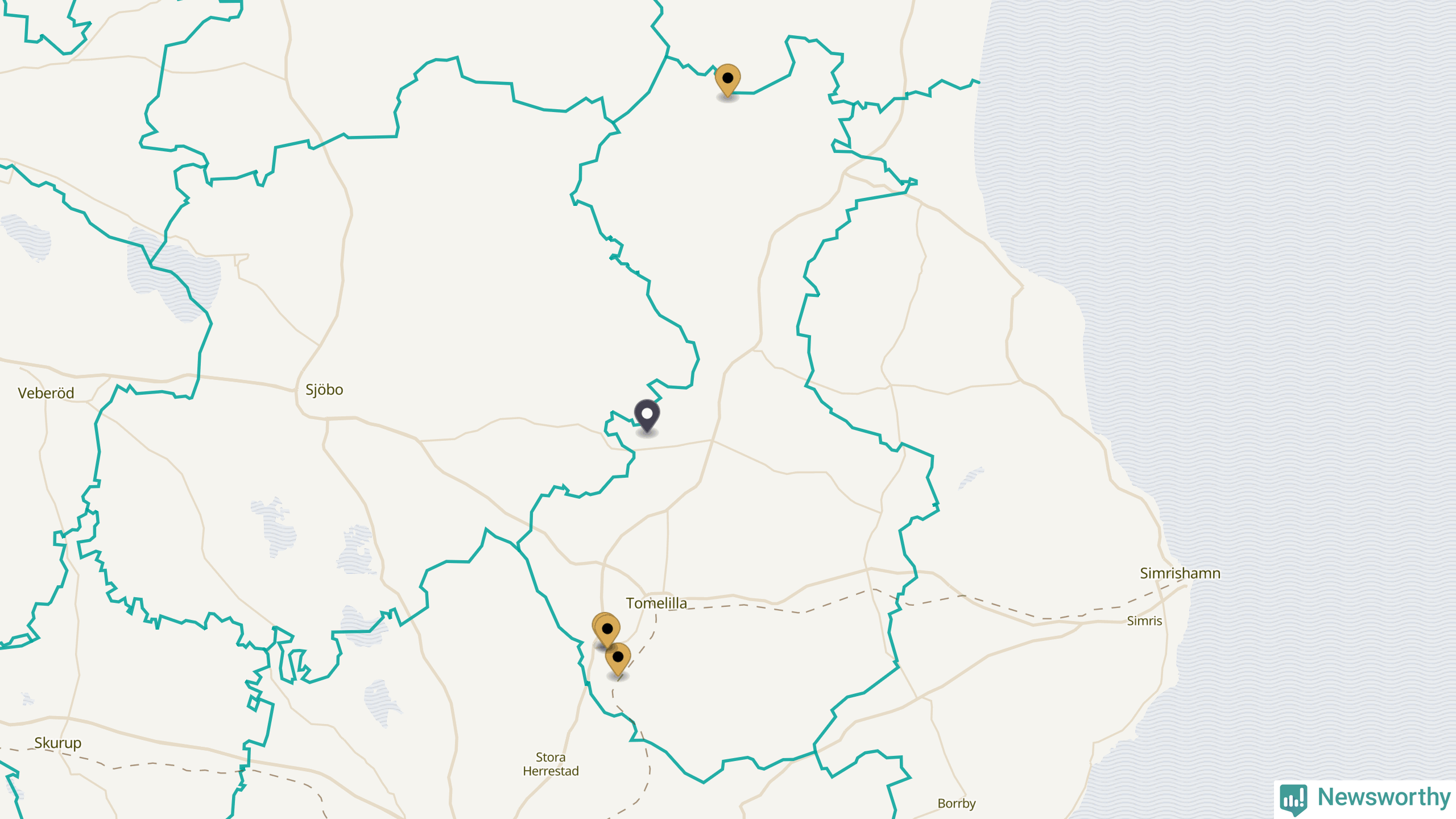This screenshot has height=819, width=1456.
Task: Click the lower yellow marker south of Tomelilla
Action: click(618, 659)
